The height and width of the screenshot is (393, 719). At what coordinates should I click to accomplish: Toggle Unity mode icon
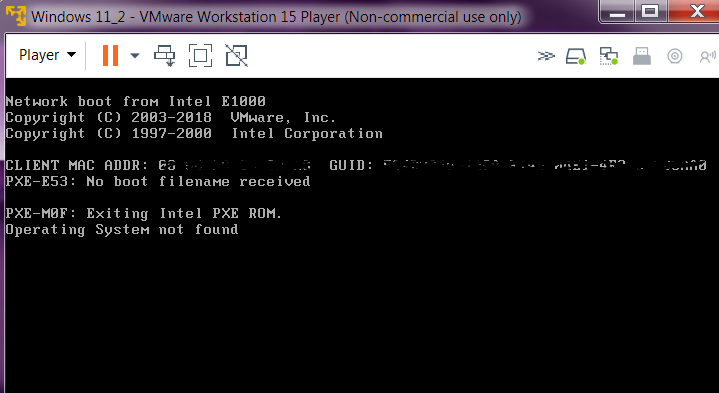(x=237, y=55)
